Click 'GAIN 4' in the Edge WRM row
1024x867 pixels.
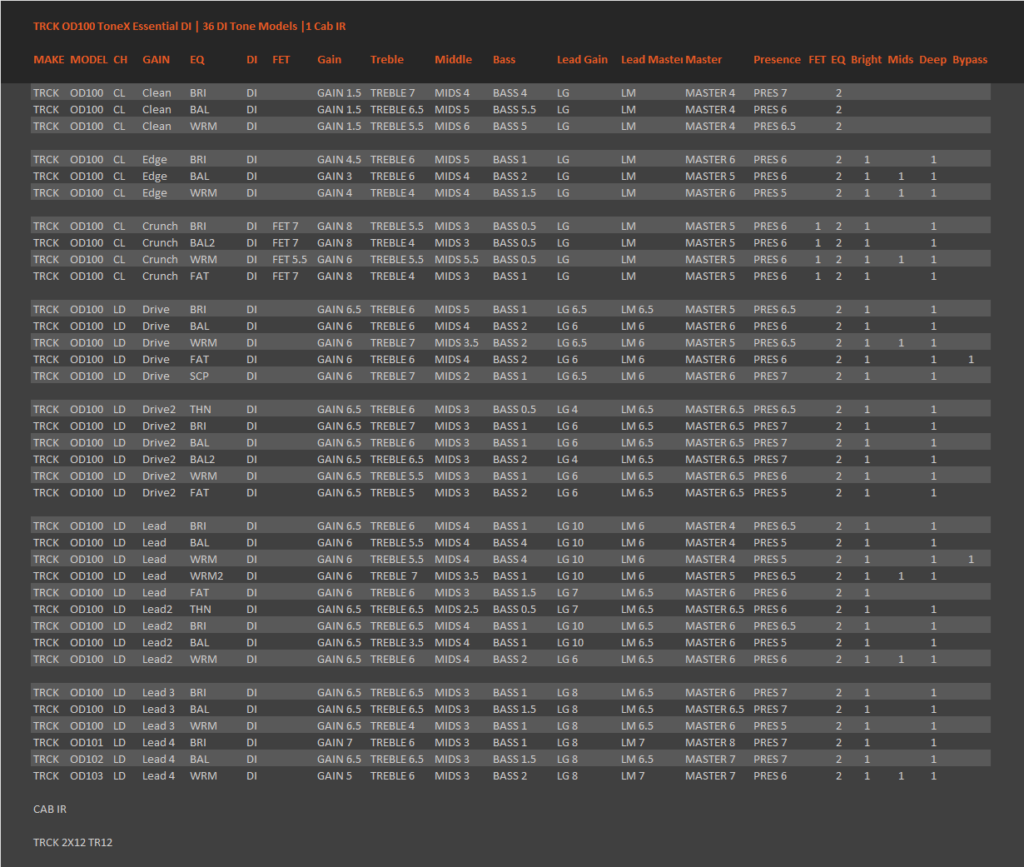pyautogui.click(x=334, y=193)
